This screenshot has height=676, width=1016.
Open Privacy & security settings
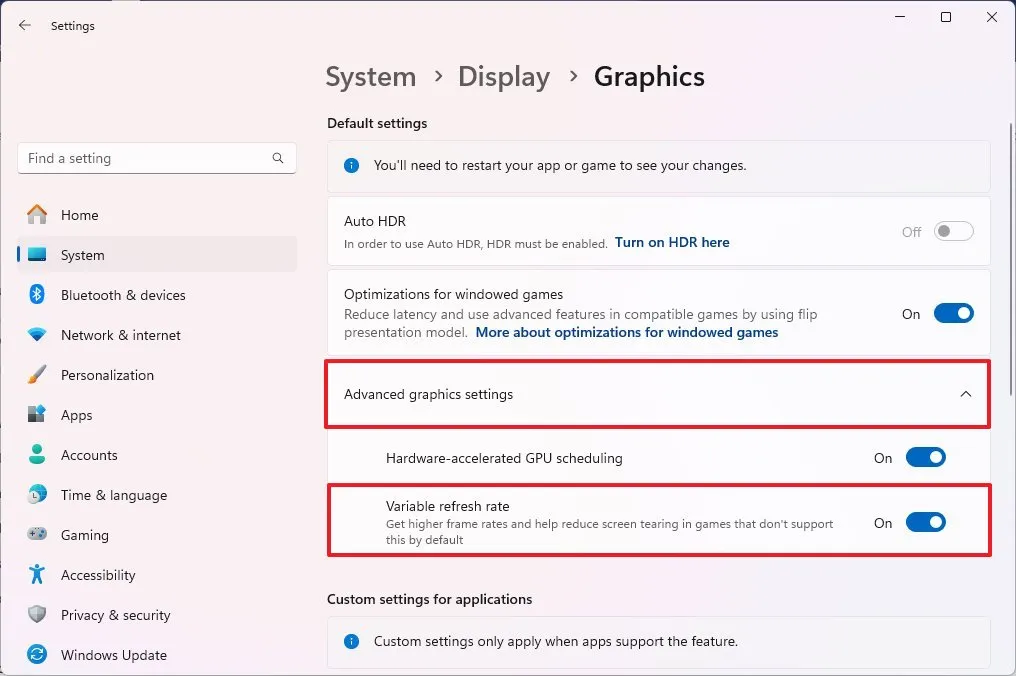click(x=116, y=615)
